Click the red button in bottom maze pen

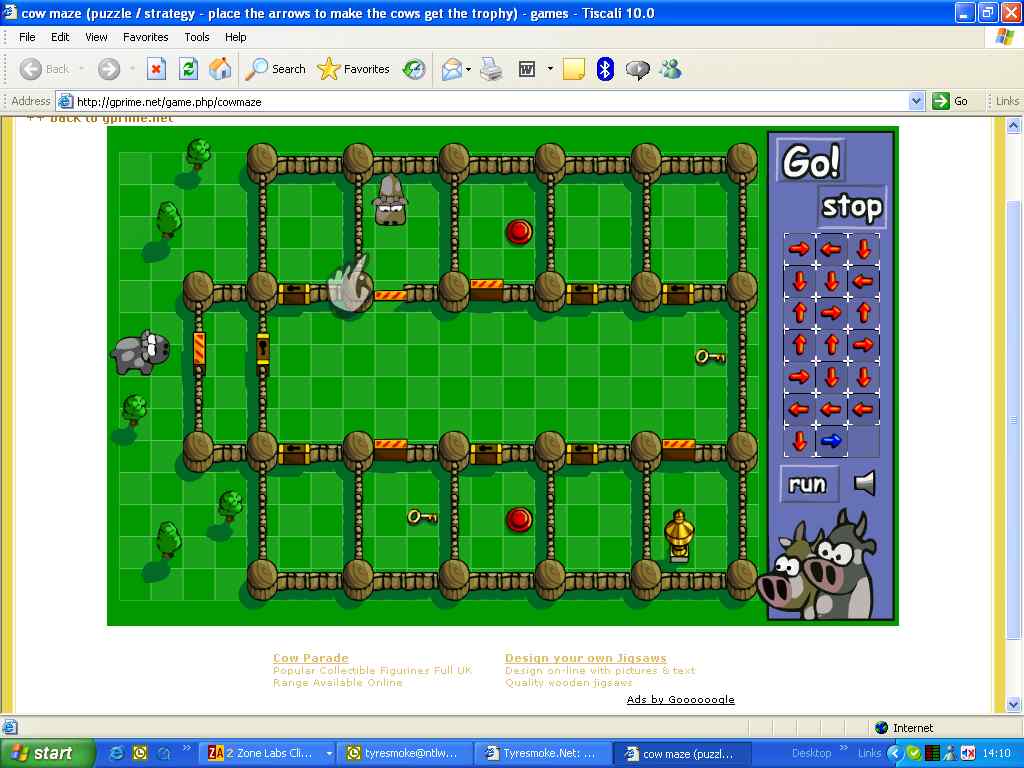[x=519, y=520]
